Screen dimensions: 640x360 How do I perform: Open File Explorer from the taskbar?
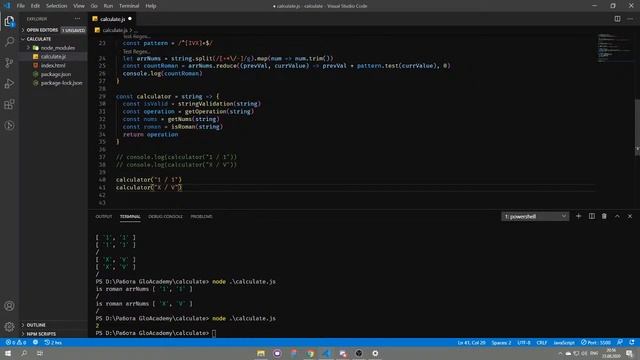coord(261,353)
